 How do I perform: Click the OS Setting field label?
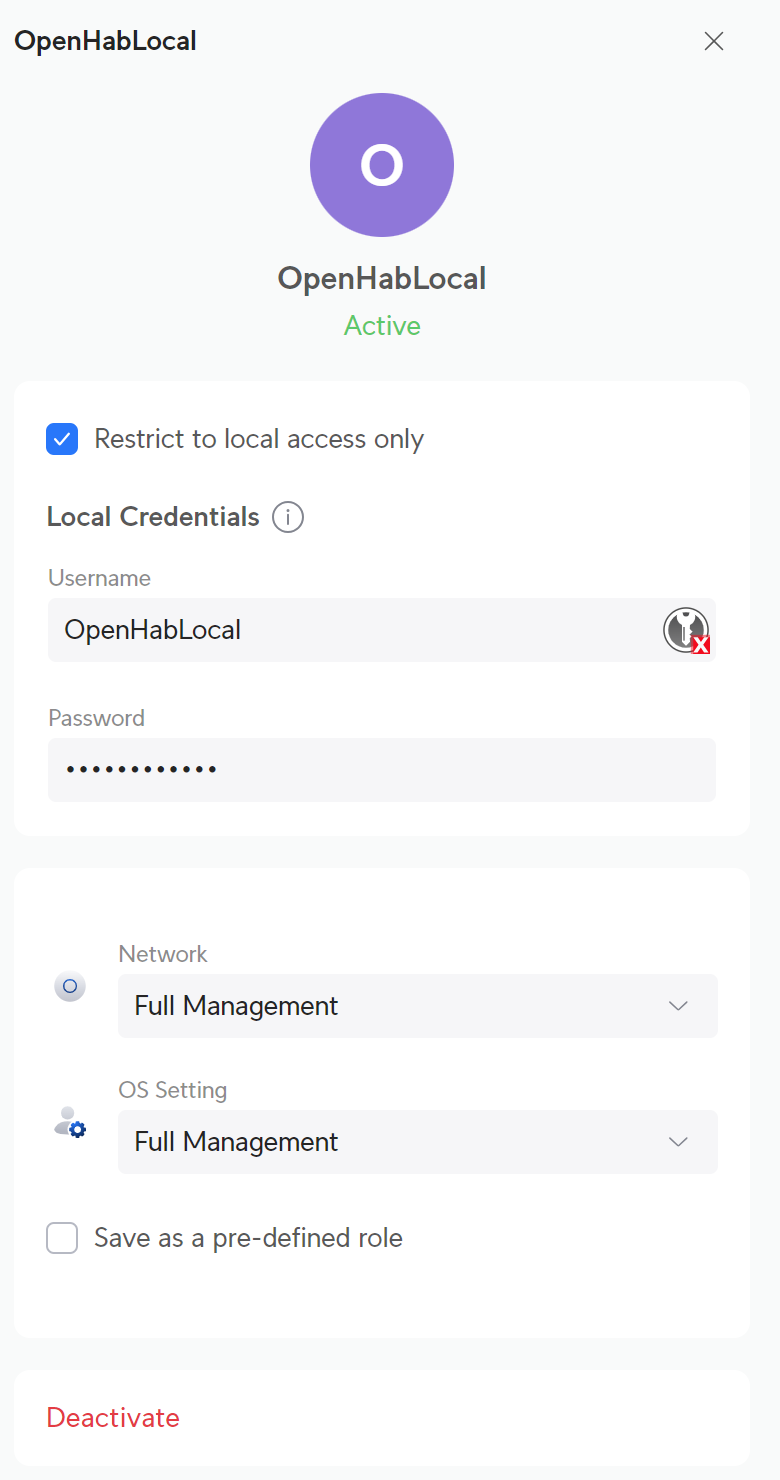coord(173,1090)
